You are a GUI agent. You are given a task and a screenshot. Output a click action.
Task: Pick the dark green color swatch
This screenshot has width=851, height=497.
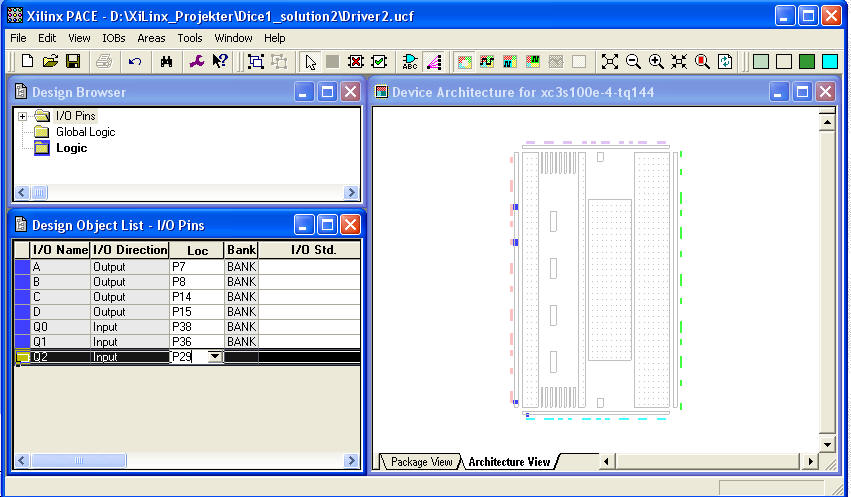(x=806, y=61)
